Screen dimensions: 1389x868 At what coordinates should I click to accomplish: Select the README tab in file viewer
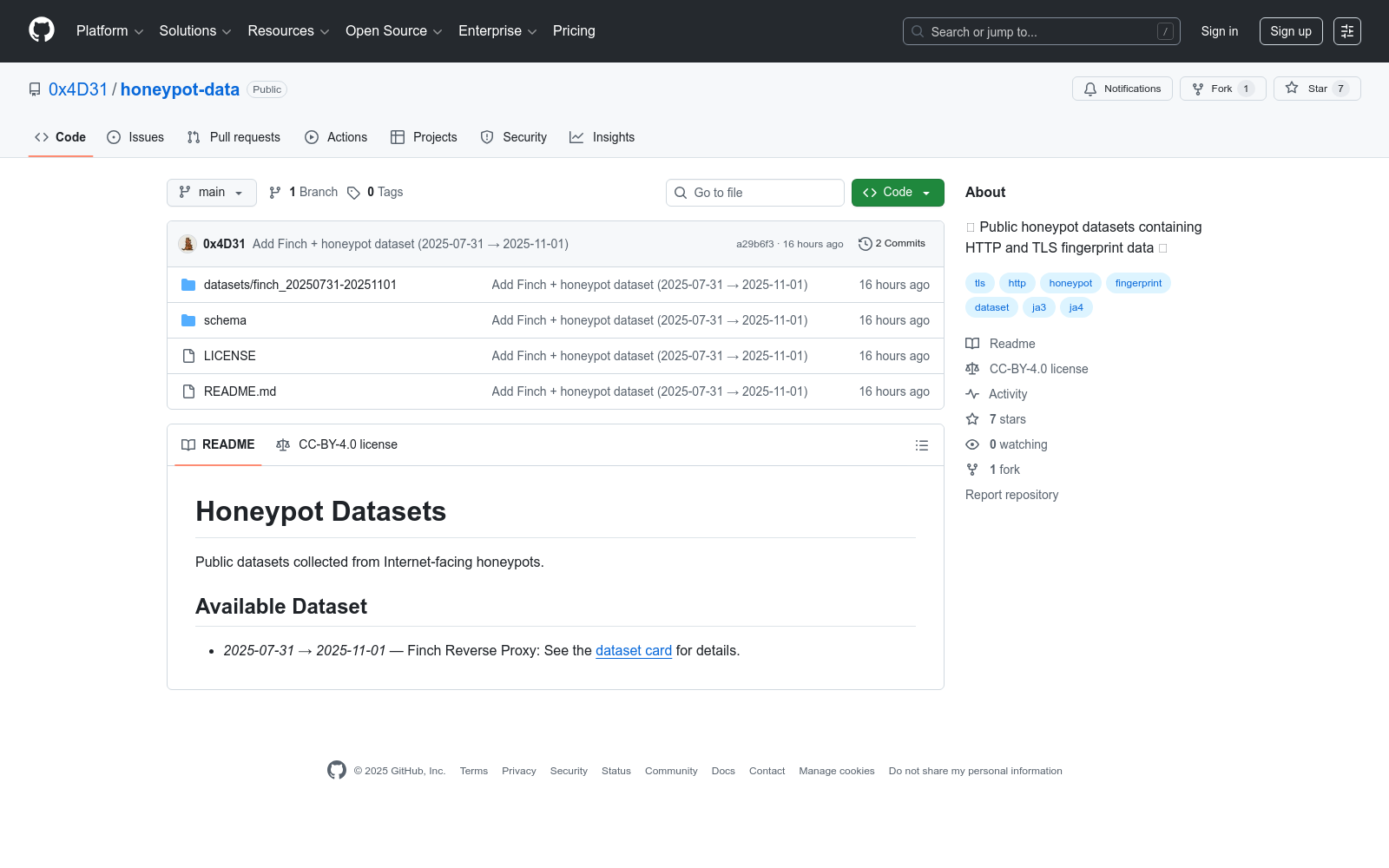218,444
